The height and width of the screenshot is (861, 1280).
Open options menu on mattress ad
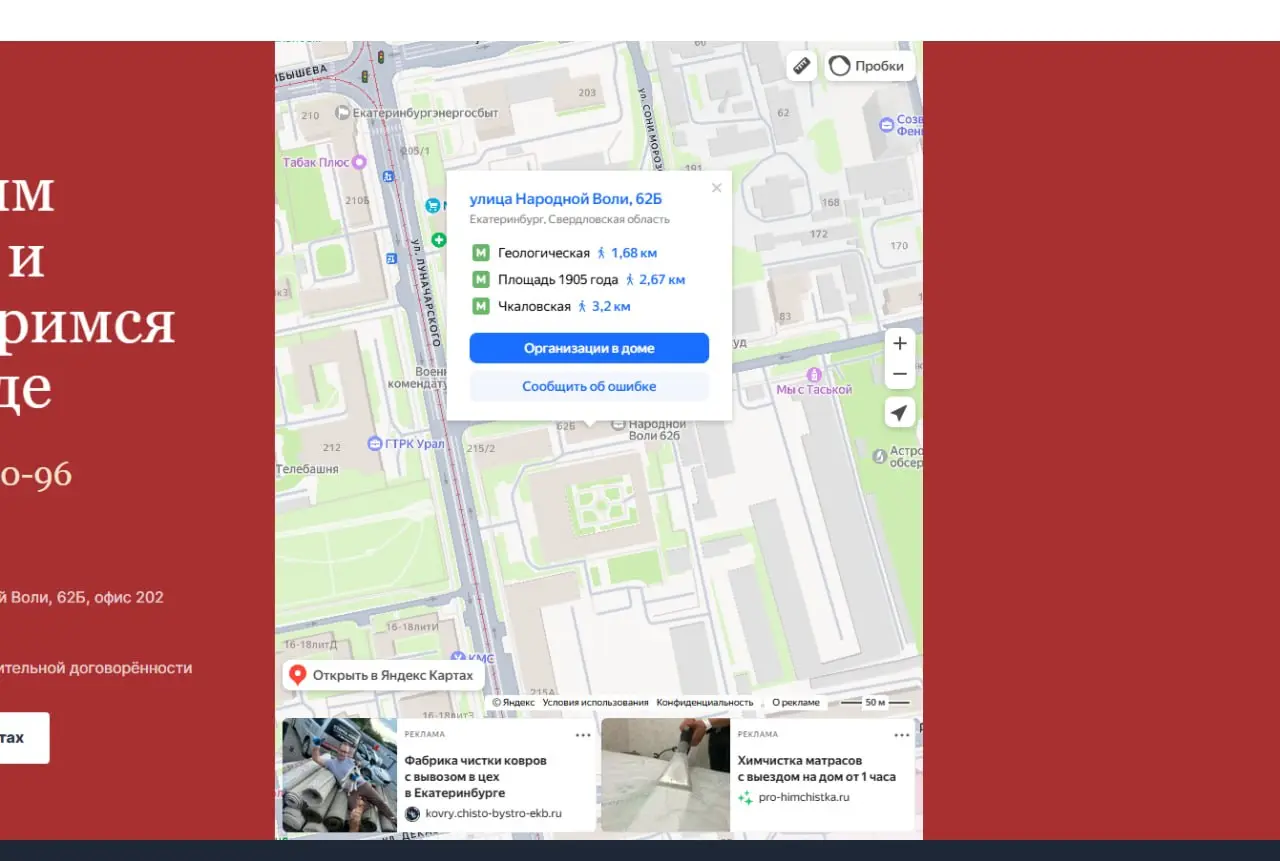(902, 735)
